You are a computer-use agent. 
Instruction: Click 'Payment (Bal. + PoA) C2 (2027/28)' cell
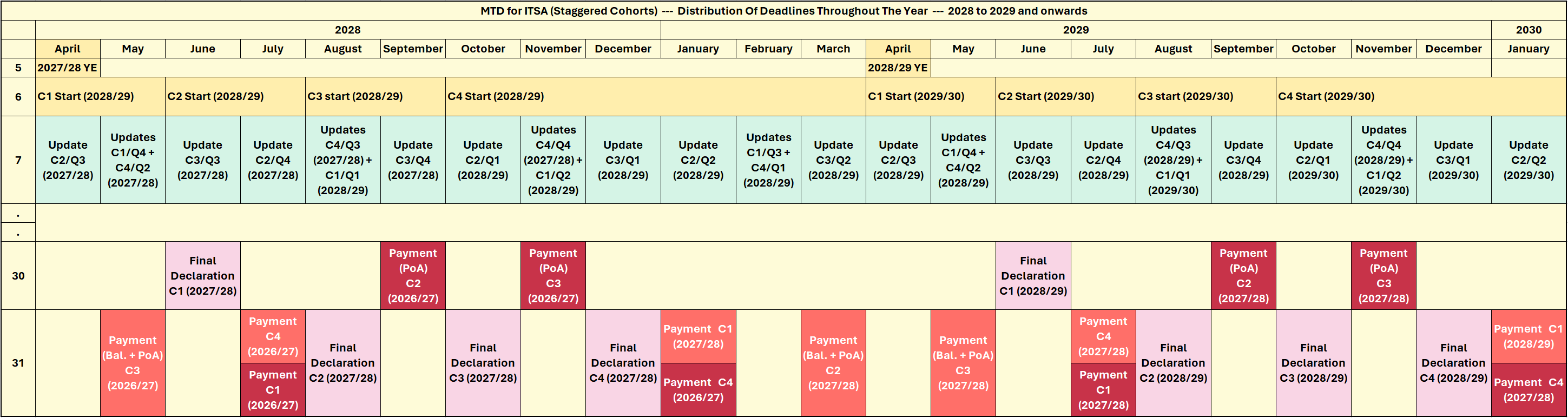click(x=833, y=363)
